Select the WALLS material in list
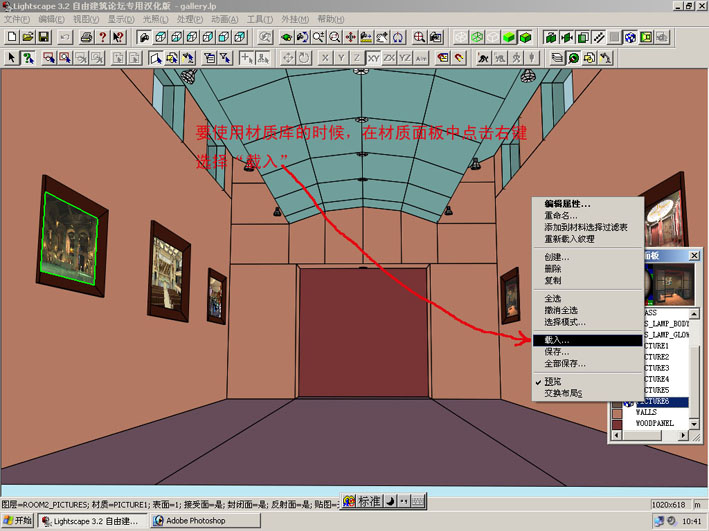The image size is (709, 531). (x=646, y=412)
